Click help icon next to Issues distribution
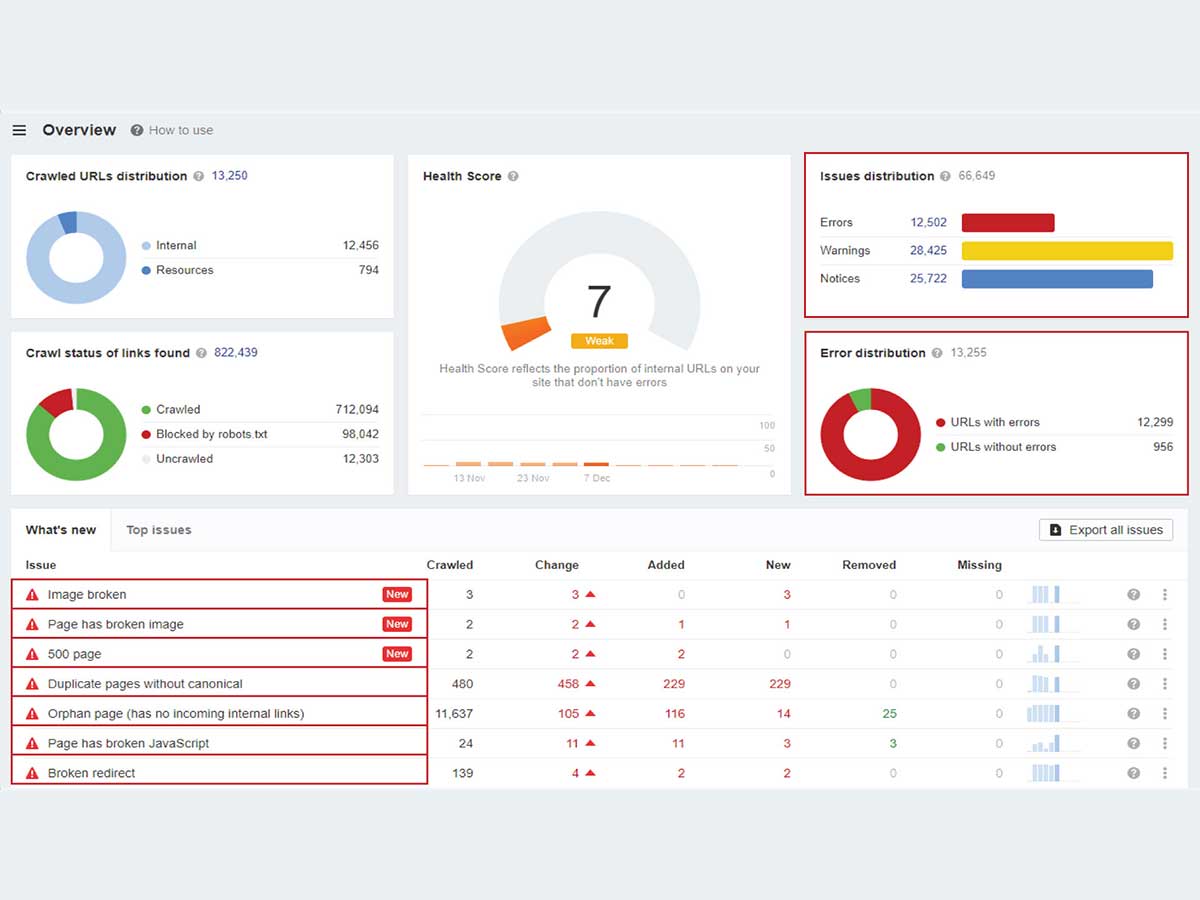 click(945, 176)
